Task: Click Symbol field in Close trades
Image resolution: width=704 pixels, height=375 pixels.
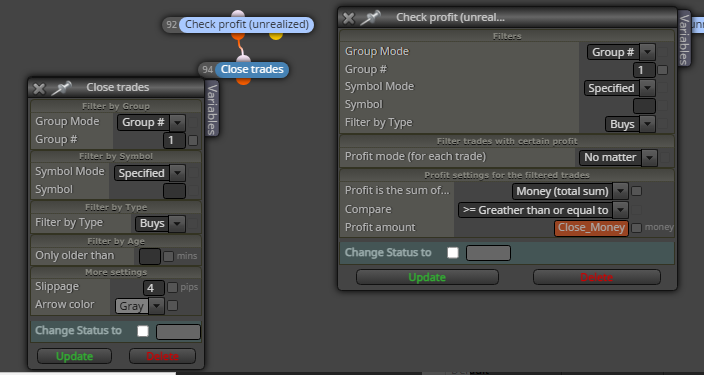Action: pos(174,191)
